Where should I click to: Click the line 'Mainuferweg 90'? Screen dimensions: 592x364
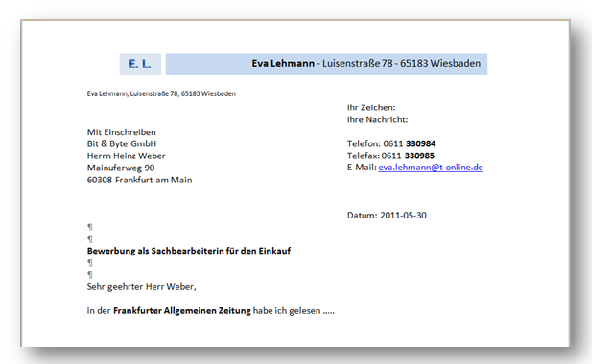[120, 168]
